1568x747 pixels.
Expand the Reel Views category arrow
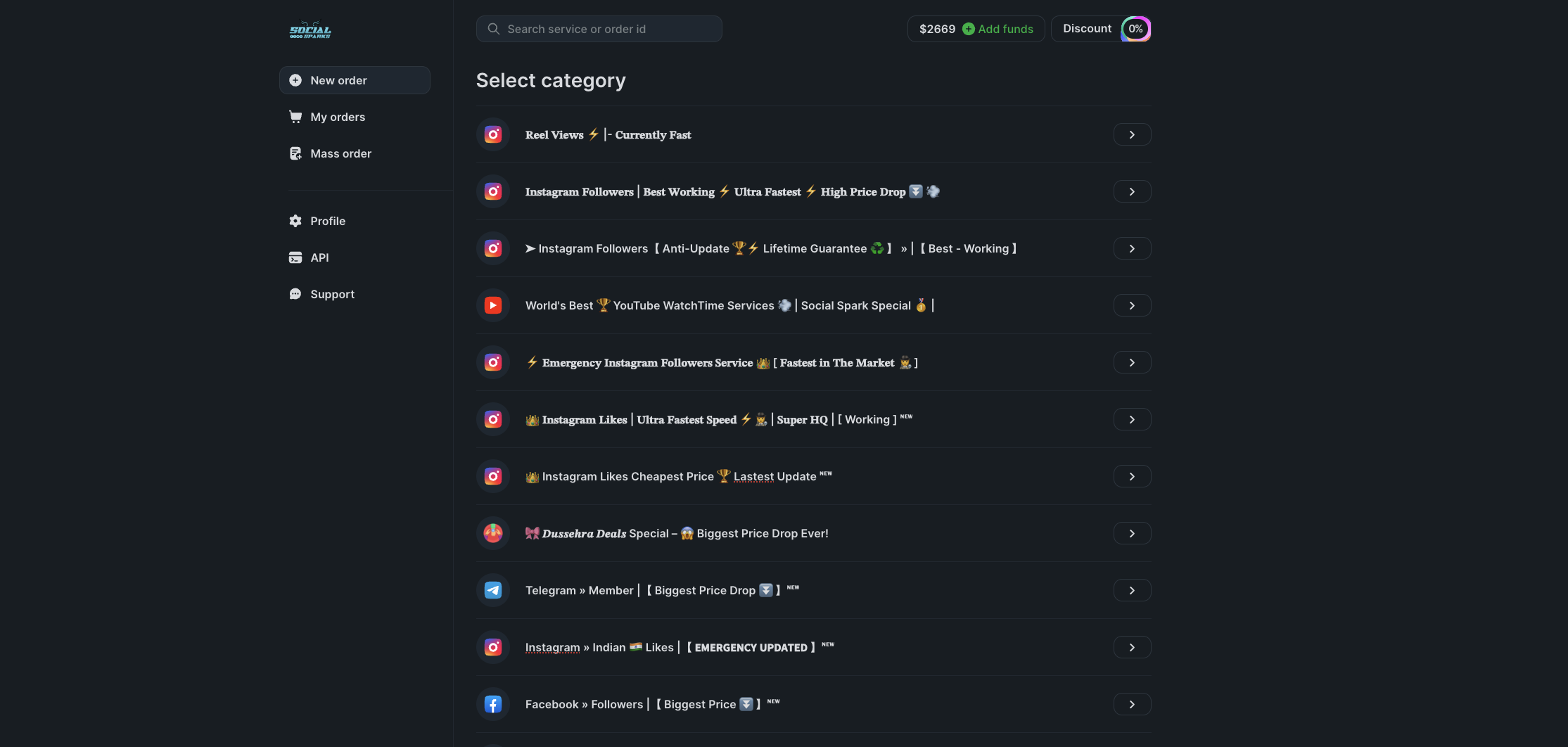click(x=1132, y=134)
